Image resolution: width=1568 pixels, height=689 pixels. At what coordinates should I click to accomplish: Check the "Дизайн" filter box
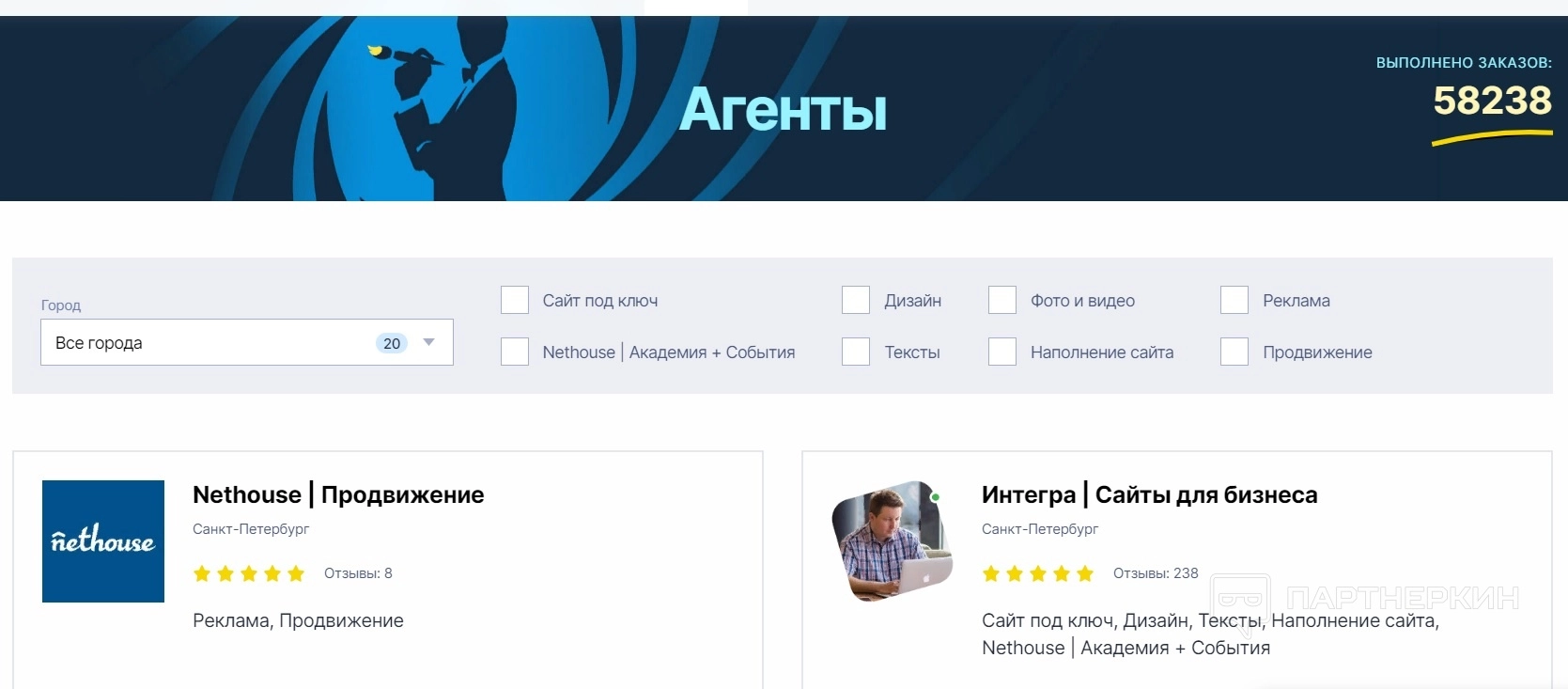[856, 300]
